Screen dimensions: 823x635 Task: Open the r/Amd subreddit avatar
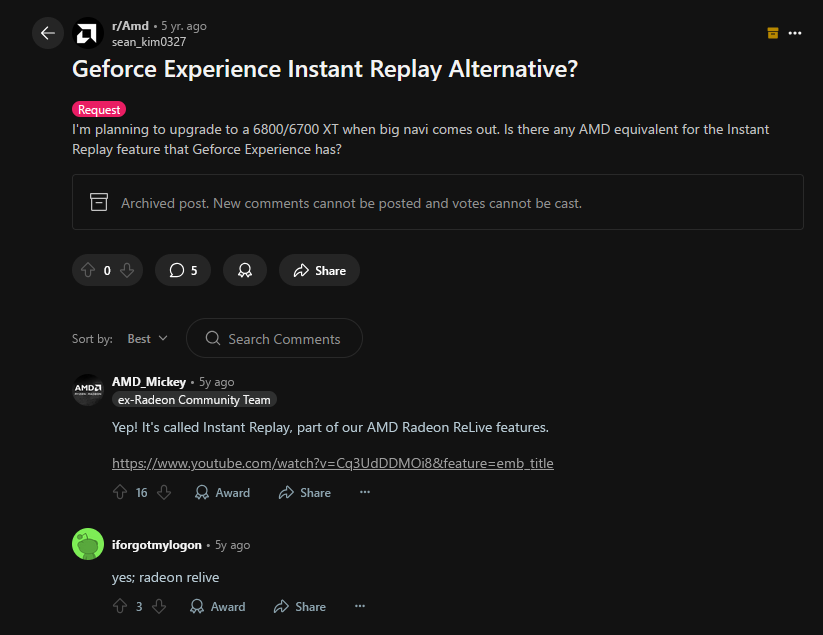tap(88, 33)
